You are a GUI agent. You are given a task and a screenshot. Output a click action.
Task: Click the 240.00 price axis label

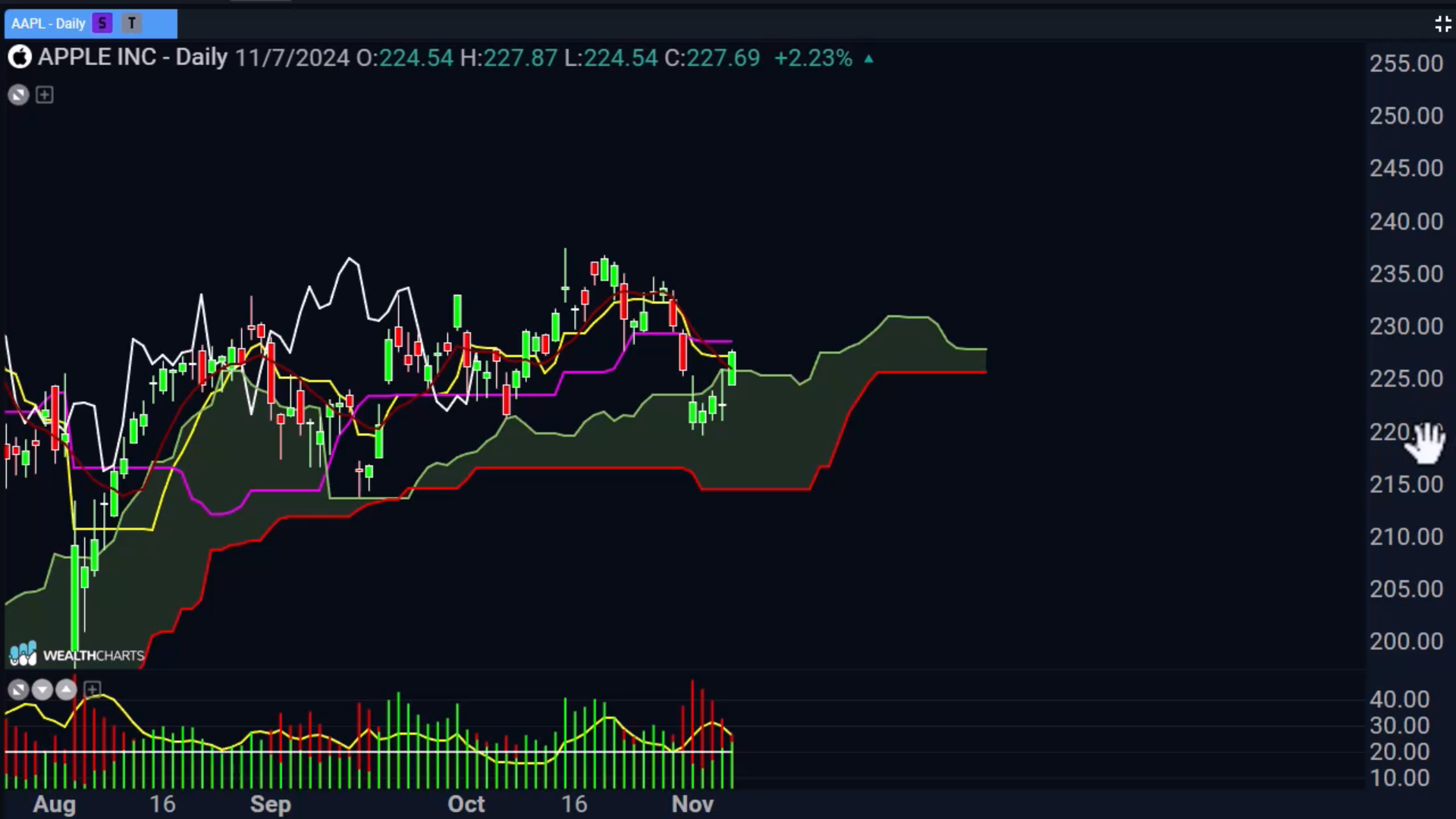[1406, 221]
